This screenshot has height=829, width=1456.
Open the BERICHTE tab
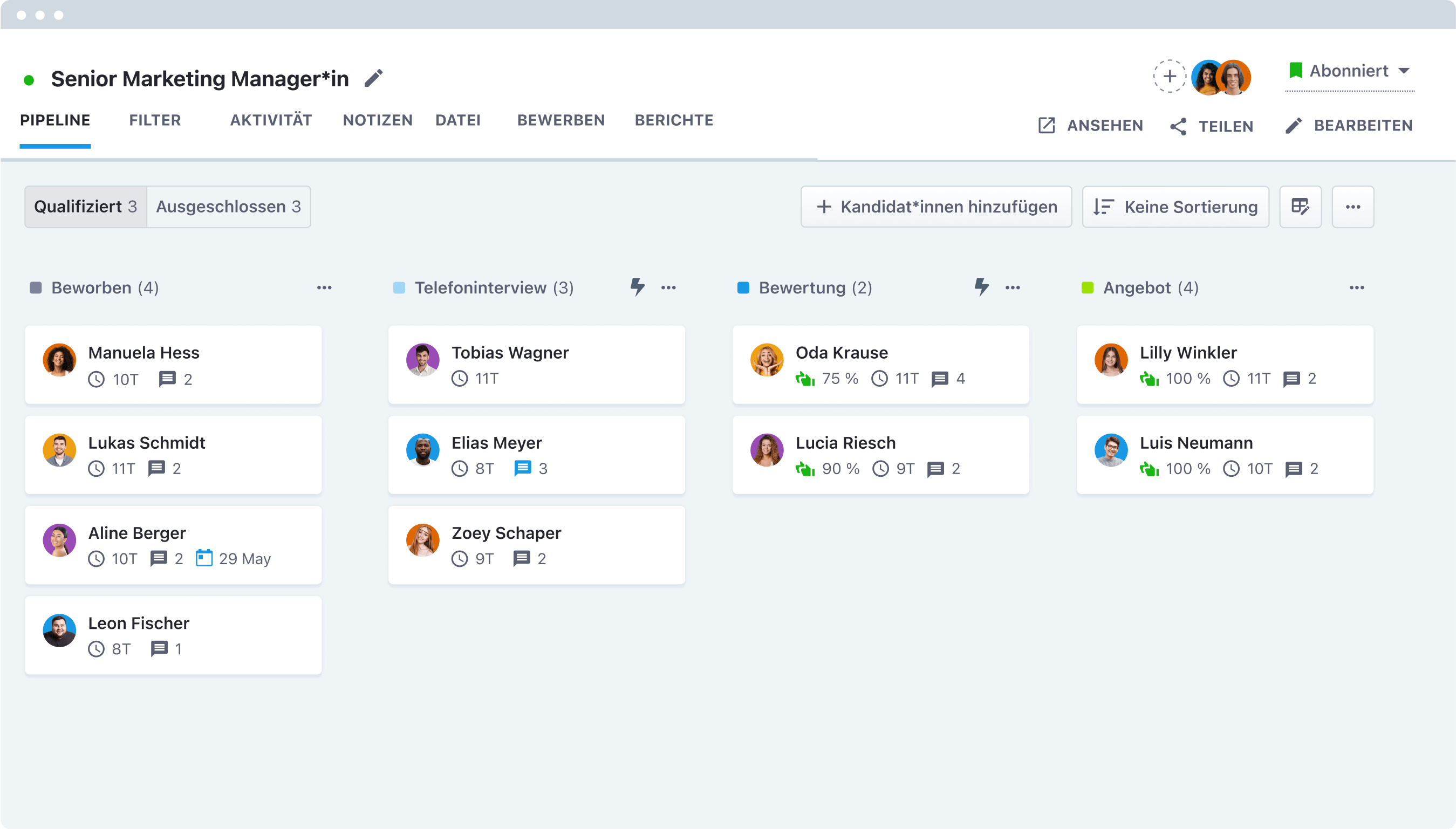(x=674, y=120)
